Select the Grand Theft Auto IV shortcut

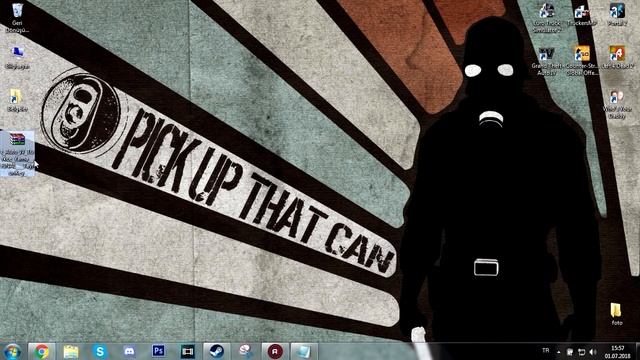(547, 61)
